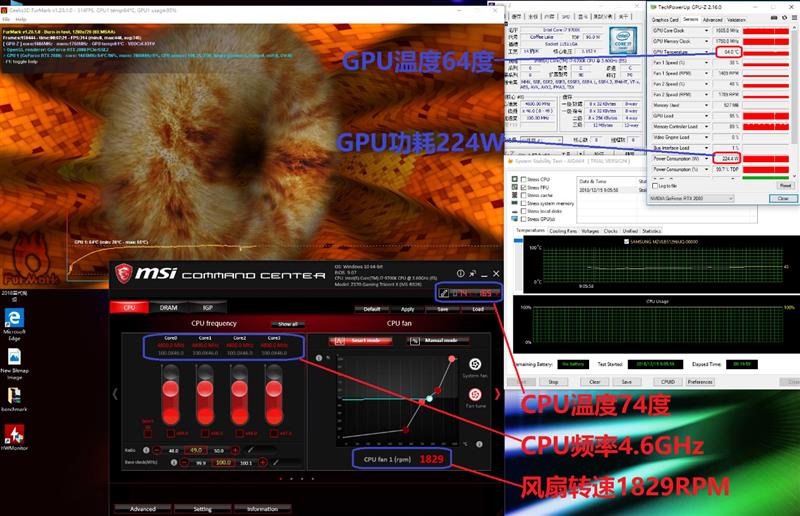Viewport: 800px width, 516px height.
Task: Open New Bitmap Image desktop file
Action: [15, 360]
